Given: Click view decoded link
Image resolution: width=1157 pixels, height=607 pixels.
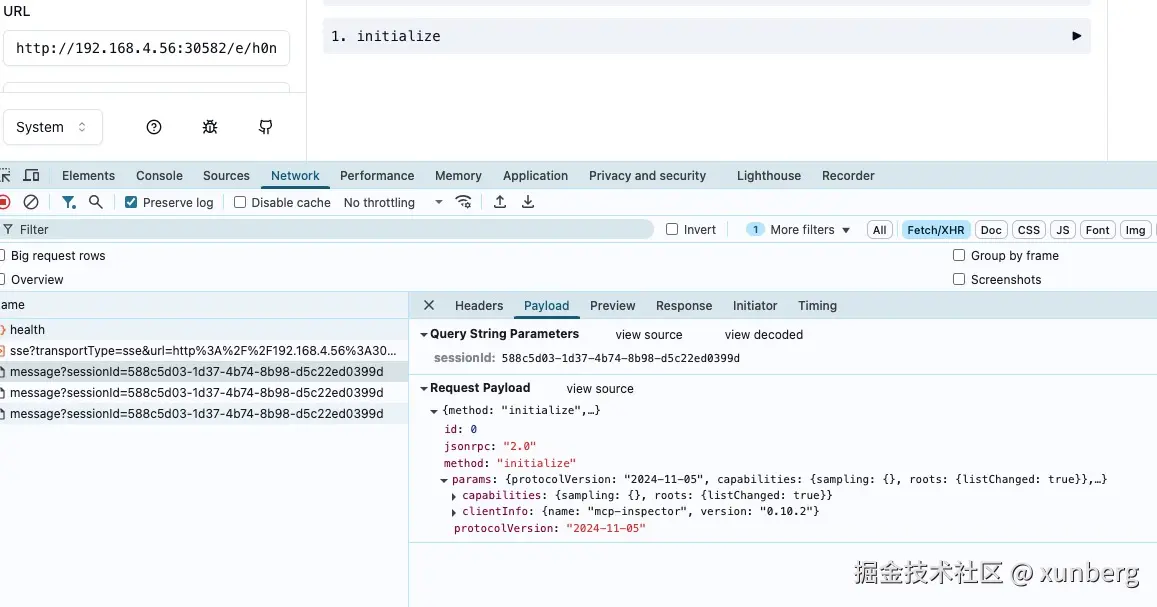Looking at the screenshot, I should 764,335.
